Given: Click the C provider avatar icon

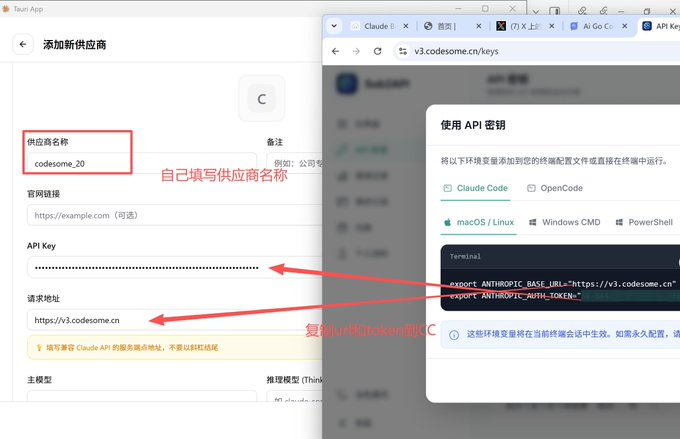Looking at the screenshot, I should point(262,99).
